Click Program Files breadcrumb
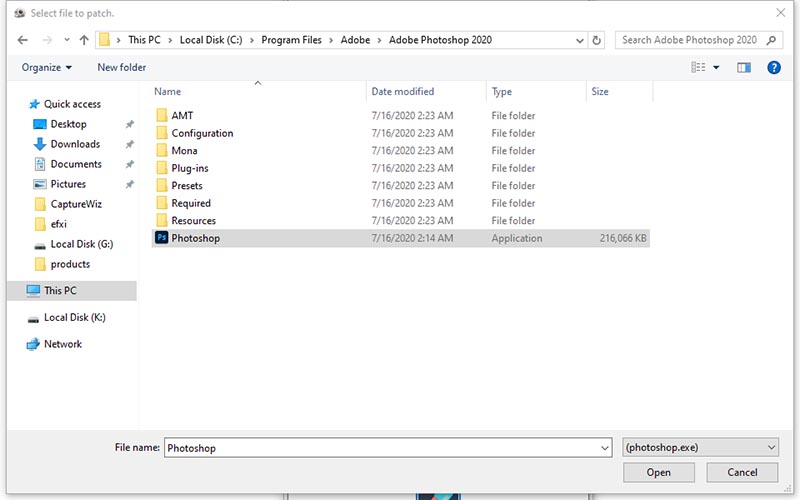 (x=291, y=40)
